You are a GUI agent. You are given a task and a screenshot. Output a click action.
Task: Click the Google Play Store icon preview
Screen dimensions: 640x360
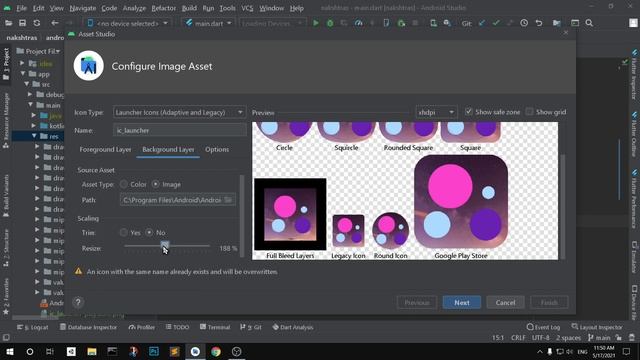[x=461, y=202]
